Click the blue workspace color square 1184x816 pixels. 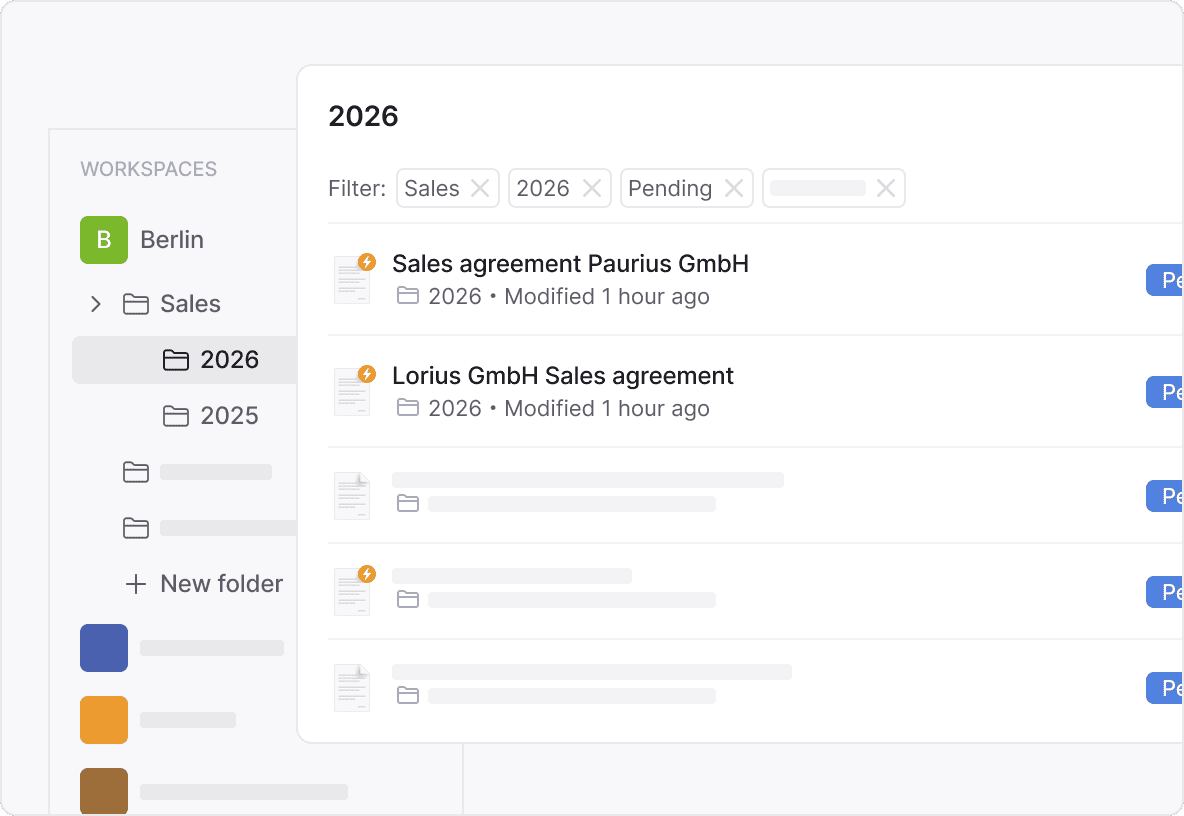click(x=104, y=648)
